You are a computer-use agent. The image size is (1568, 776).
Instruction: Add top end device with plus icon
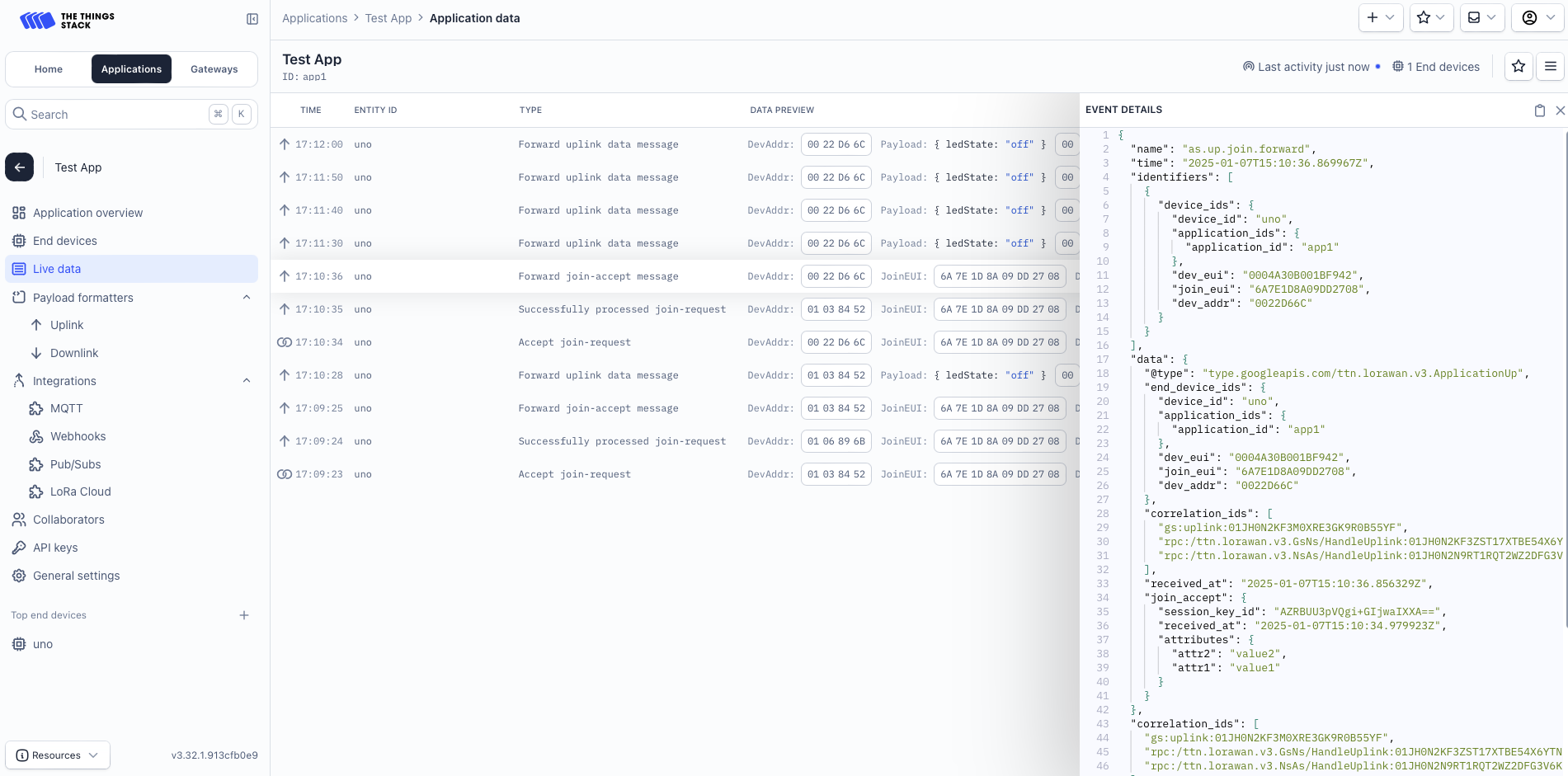(244, 615)
